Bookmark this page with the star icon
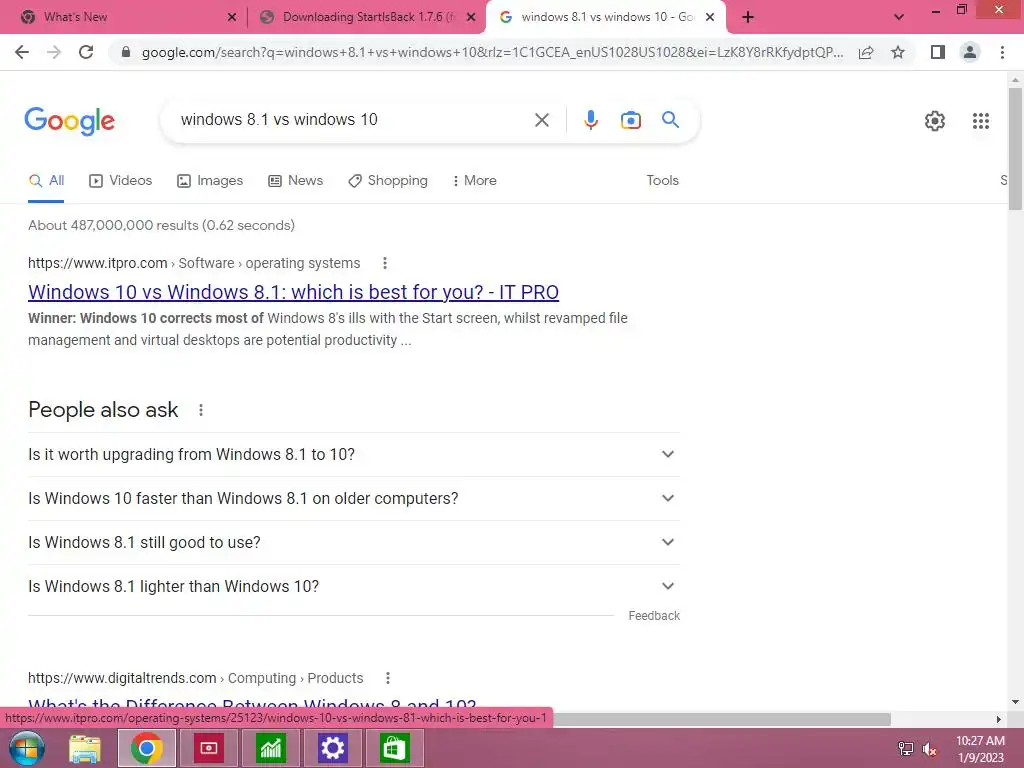Screen dimensions: 1024x768 pyautogui.click(x=898, y=52)
